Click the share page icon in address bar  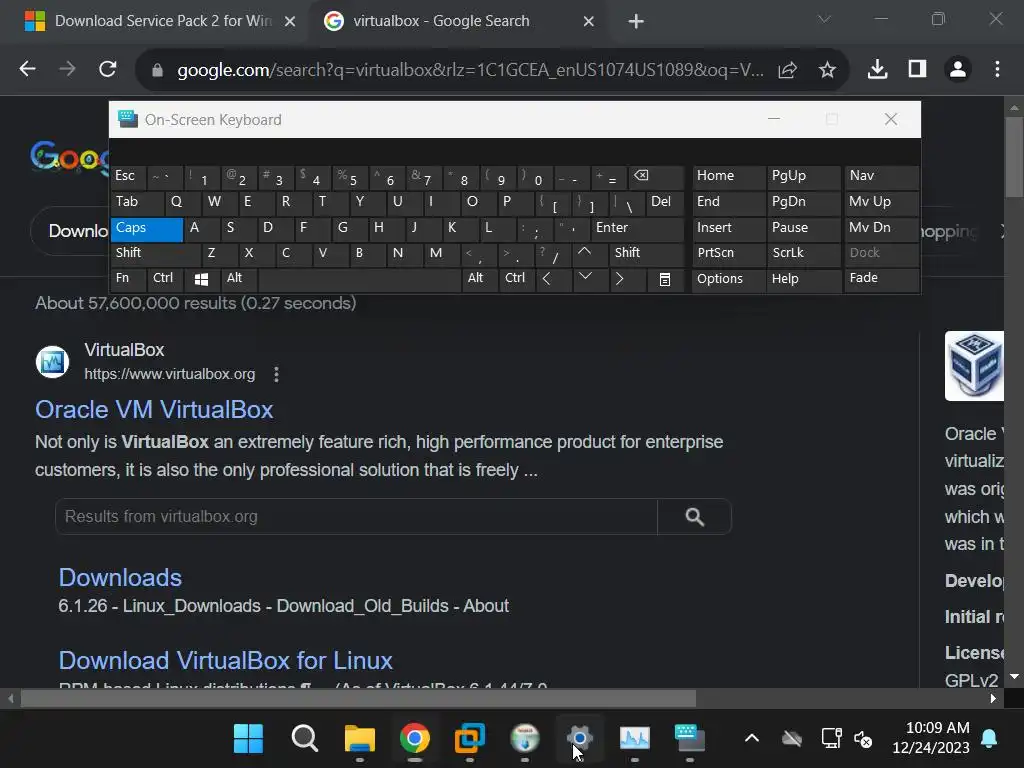pos(788,69)
